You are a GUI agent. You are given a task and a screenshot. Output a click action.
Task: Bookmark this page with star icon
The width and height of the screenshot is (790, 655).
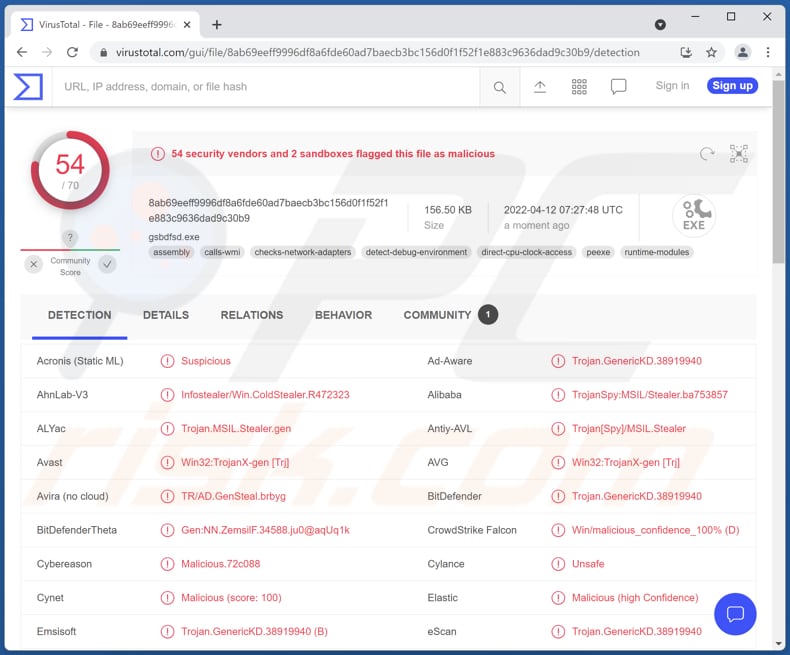711,52
